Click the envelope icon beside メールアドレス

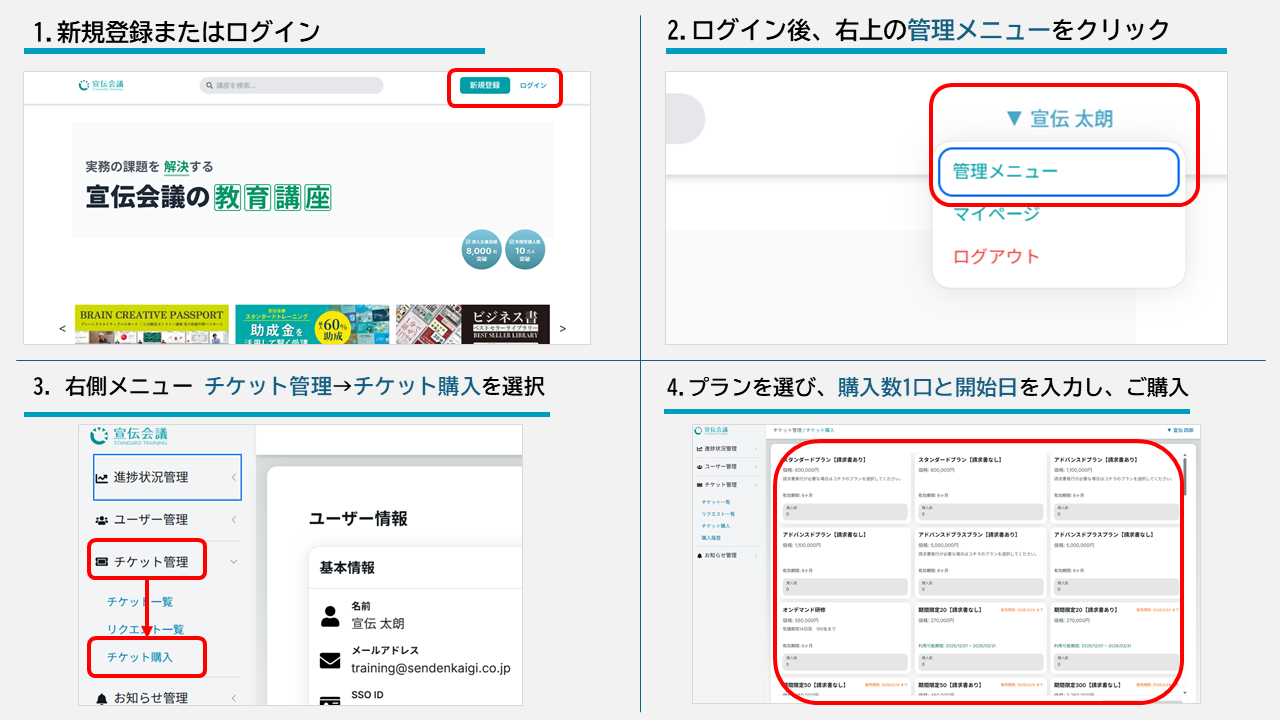tap(330, 660)
